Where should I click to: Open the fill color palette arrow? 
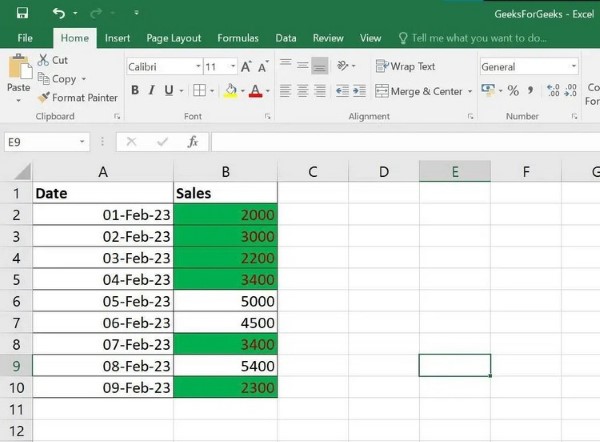pyautogui.click(x=243, y=91)
